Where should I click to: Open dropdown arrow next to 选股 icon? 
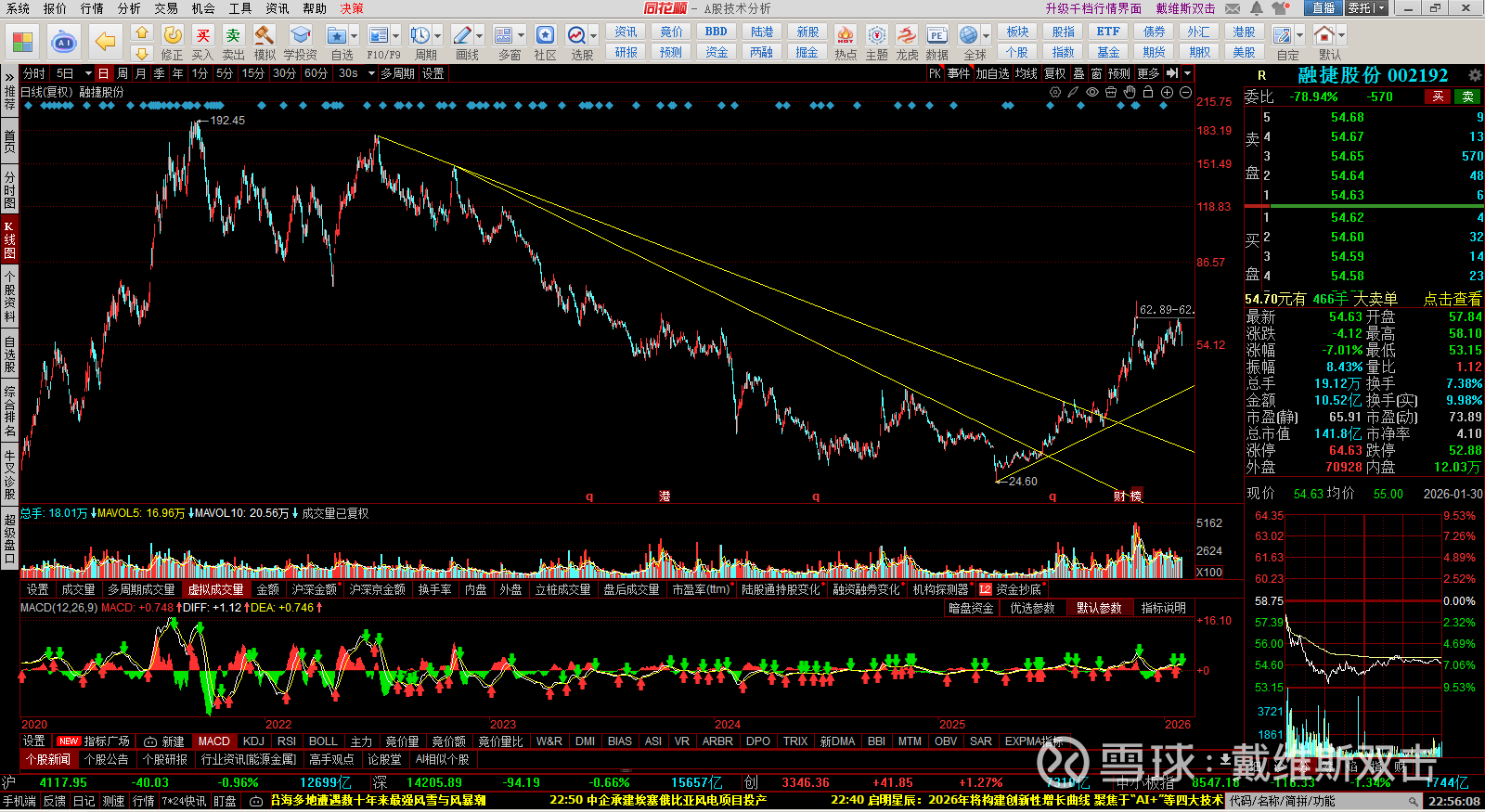click(593, 36)
